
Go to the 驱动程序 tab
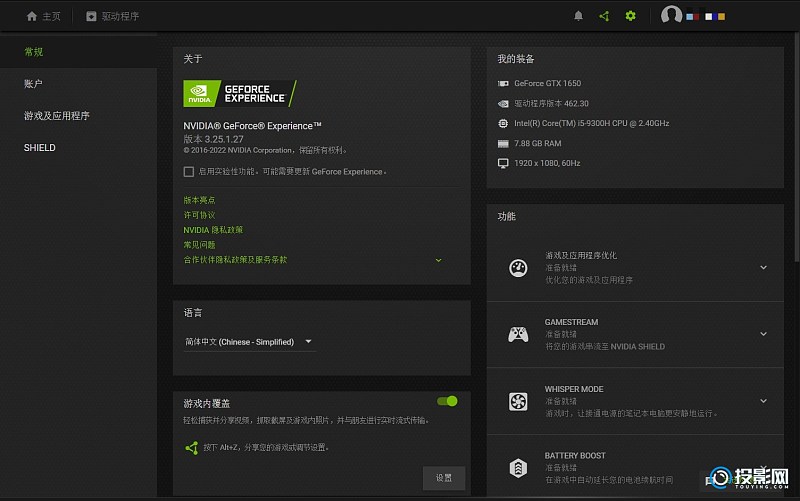[113, 16]
